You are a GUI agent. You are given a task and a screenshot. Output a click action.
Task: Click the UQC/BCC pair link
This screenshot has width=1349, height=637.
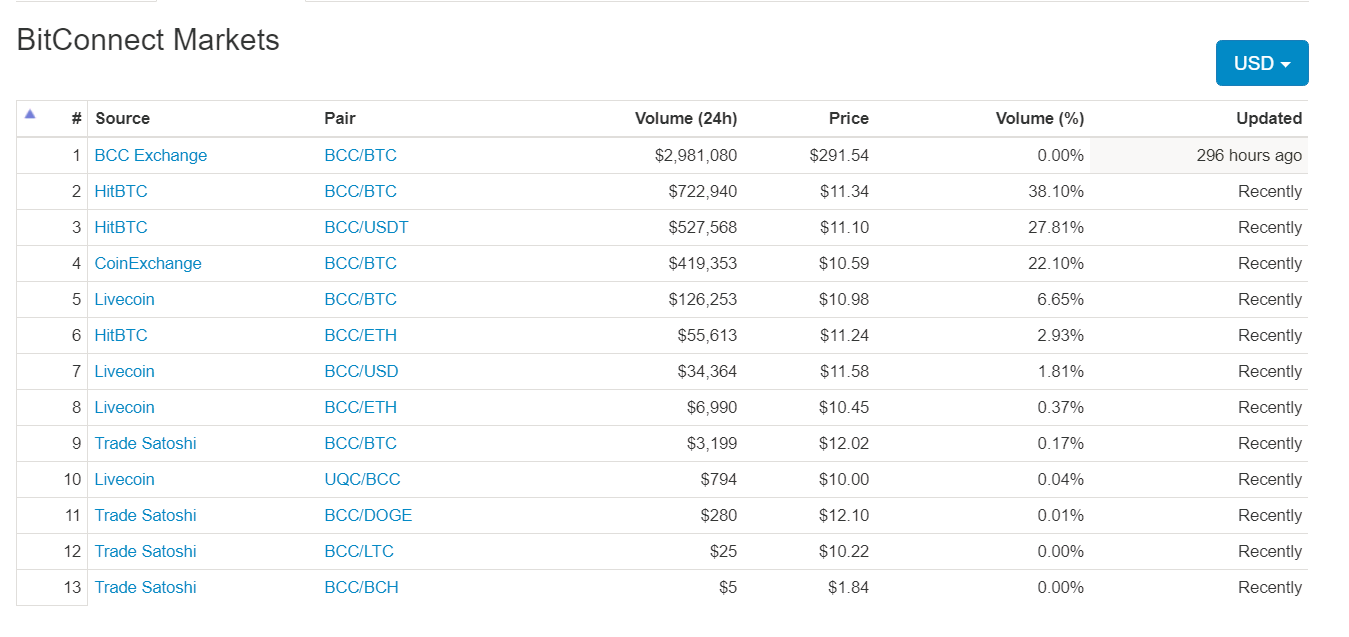pos(362,479)
